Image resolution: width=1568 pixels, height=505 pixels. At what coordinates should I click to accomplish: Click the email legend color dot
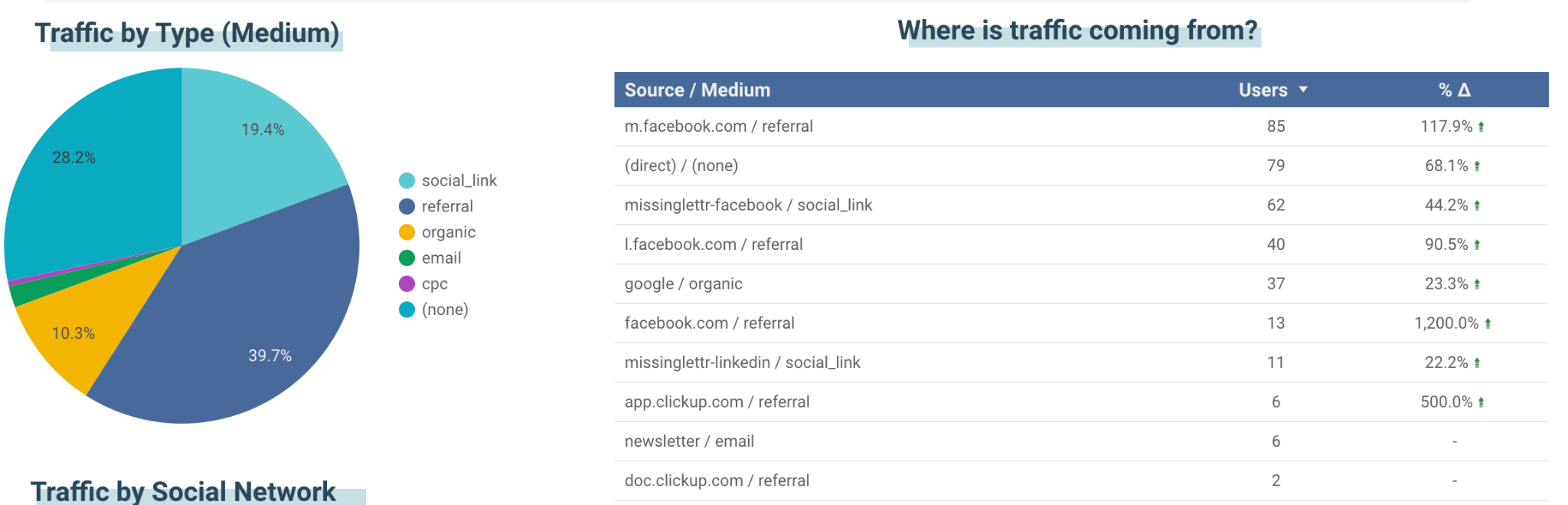click(407, 257)
